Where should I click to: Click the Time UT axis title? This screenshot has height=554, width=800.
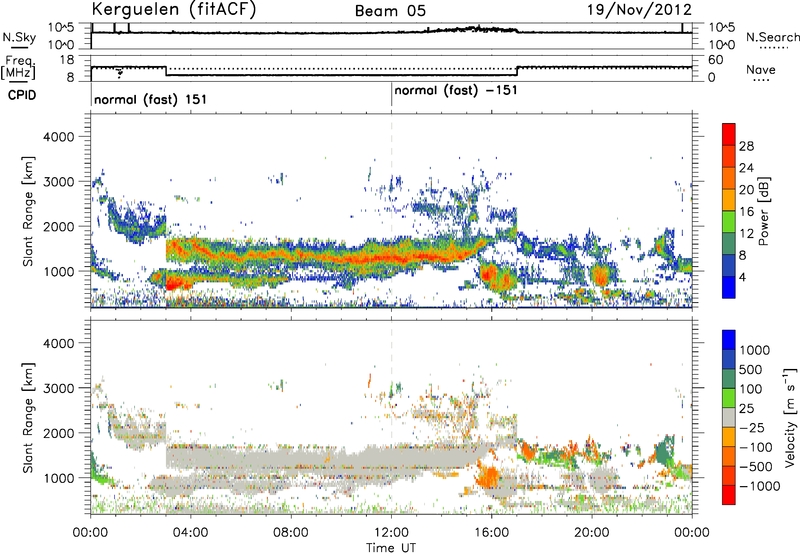(x=391, y=548)
